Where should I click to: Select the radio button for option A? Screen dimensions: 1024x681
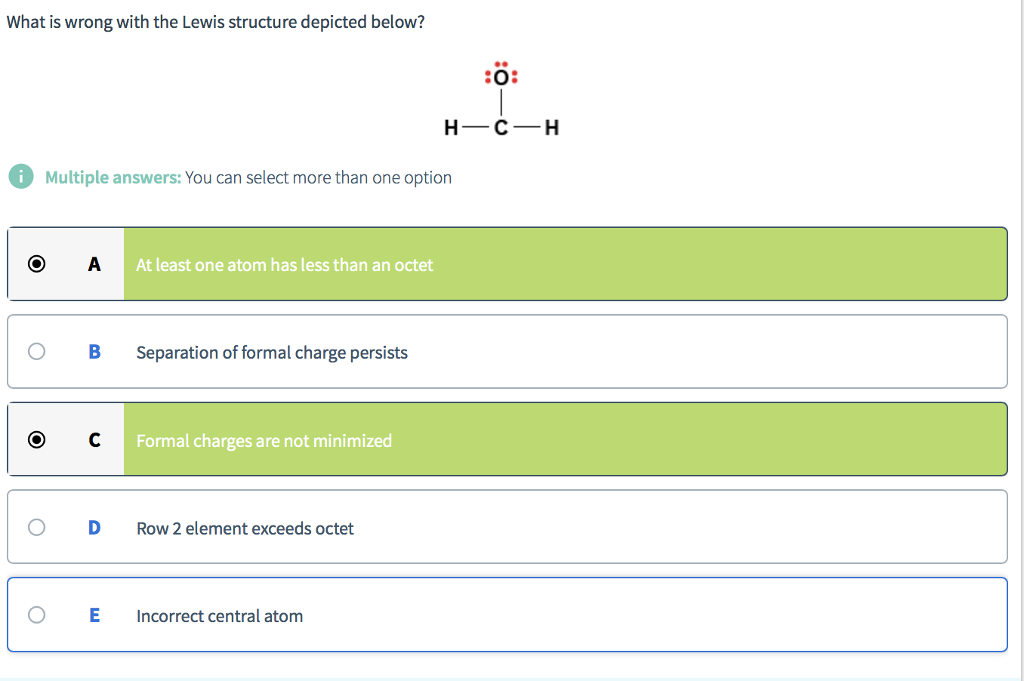coord(37,263)
